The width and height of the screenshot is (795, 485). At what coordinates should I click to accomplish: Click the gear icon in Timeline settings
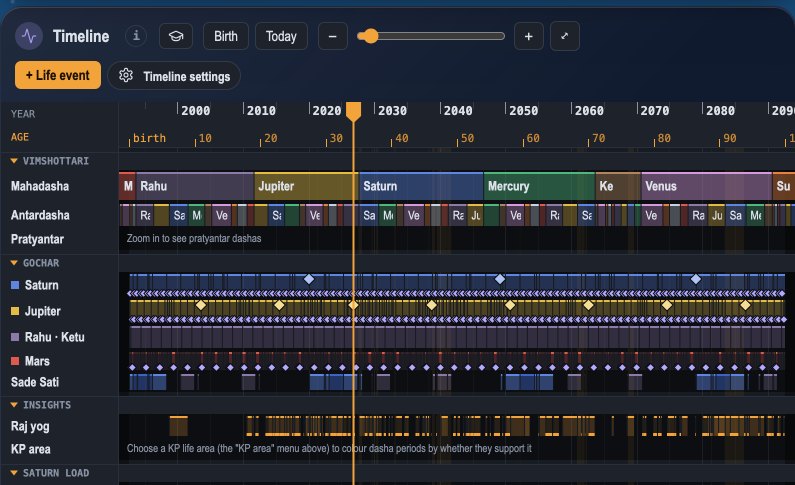126,76
